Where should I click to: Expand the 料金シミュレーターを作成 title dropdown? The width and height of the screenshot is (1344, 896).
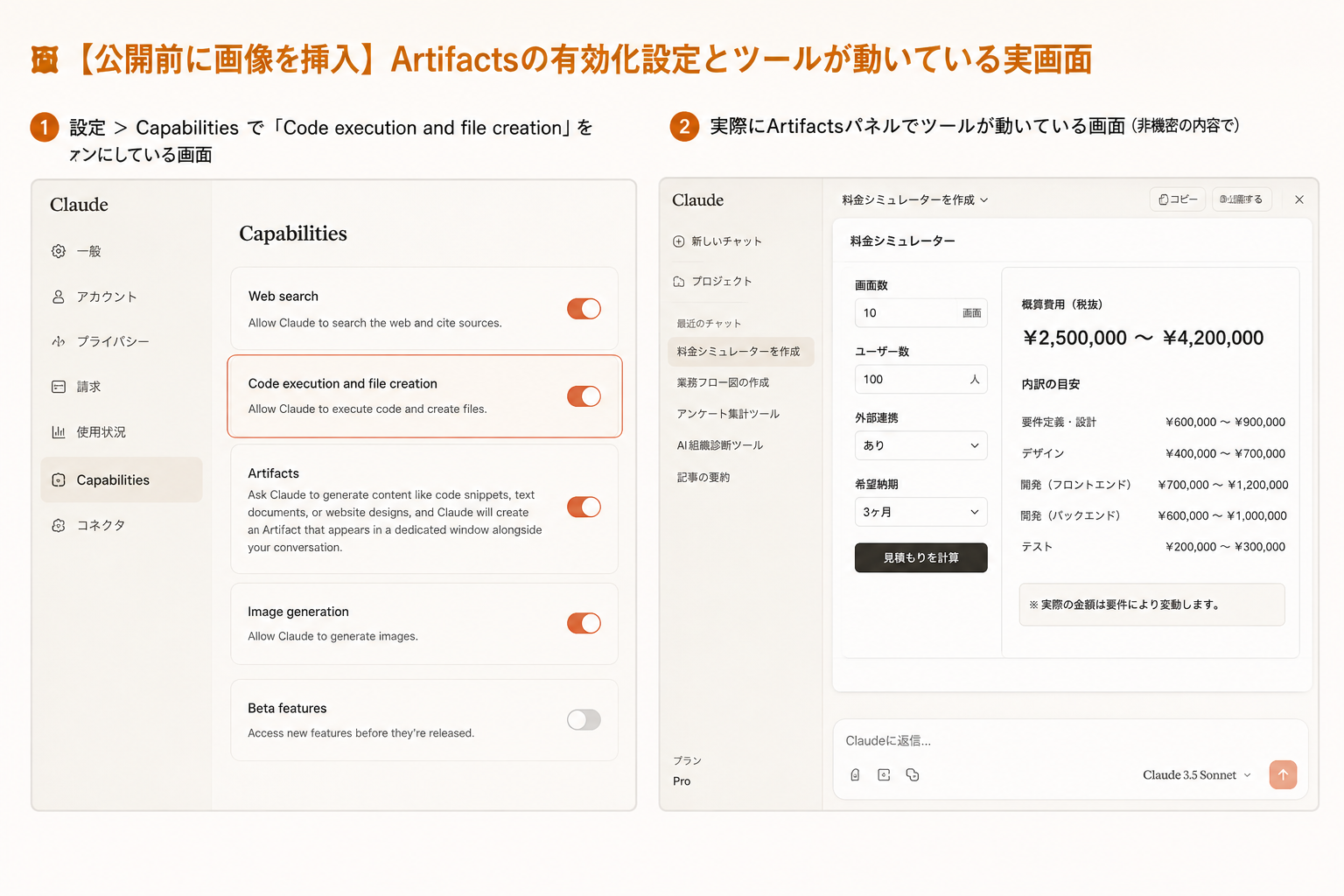[915, 199]
